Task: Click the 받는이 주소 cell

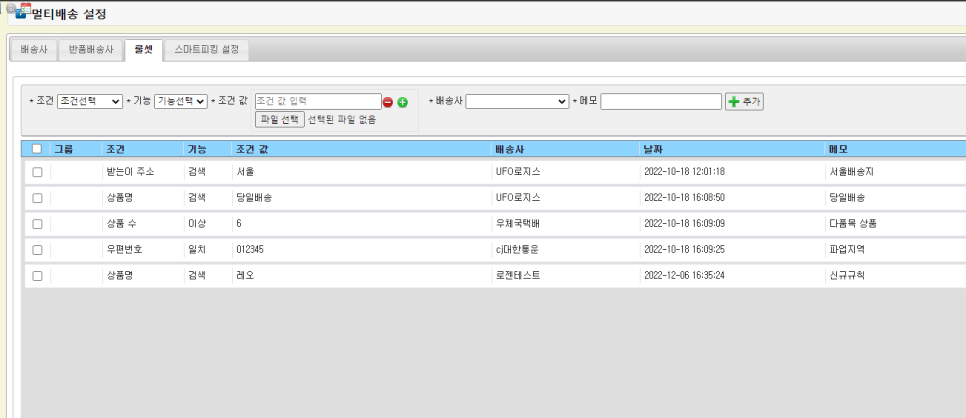Action: pyautogui.click(x=130, y=172)
